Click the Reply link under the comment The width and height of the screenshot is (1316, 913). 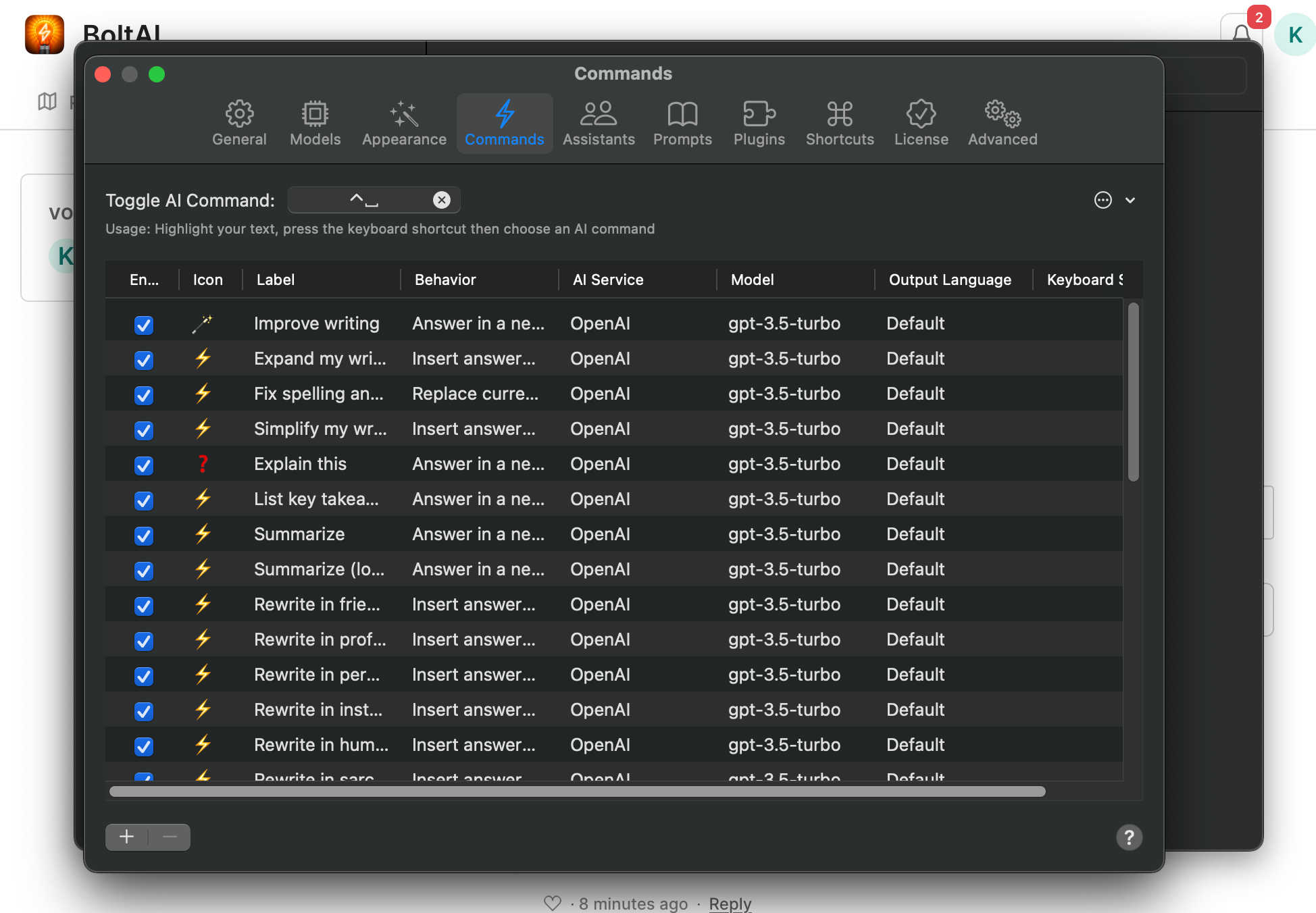[730, 904]
